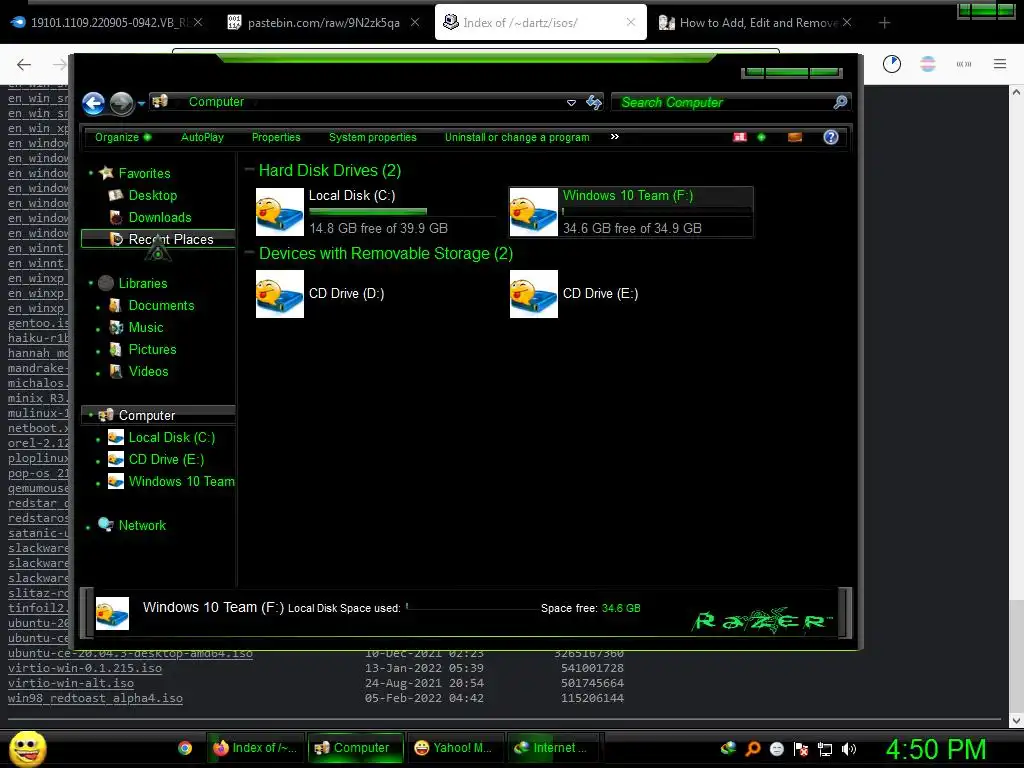
Task: Click the circular clock icon in browser toolbar
Action: (x=892, y=64)
